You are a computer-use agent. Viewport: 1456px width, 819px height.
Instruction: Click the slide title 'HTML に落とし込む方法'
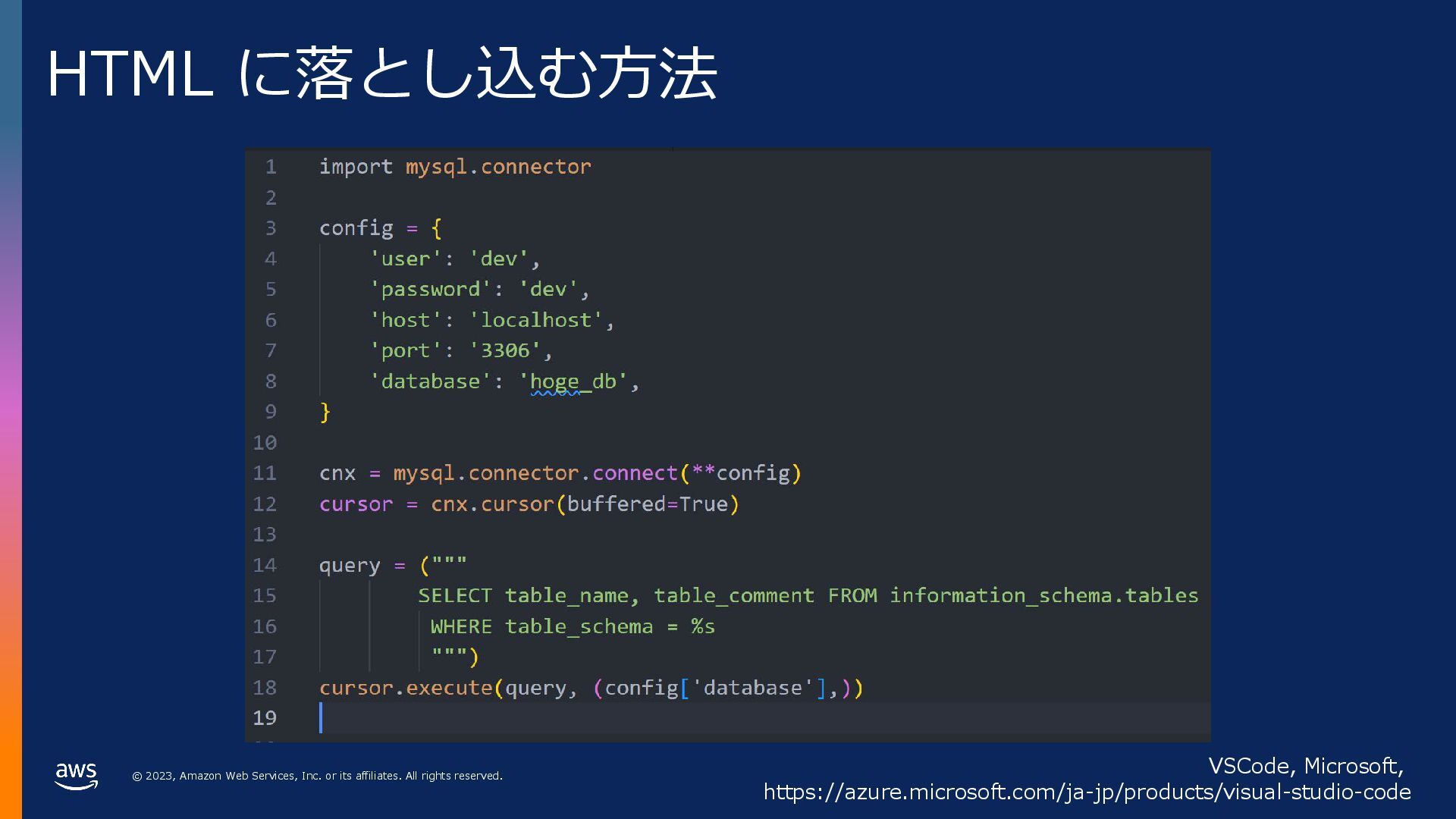click(x=381, y=74)
